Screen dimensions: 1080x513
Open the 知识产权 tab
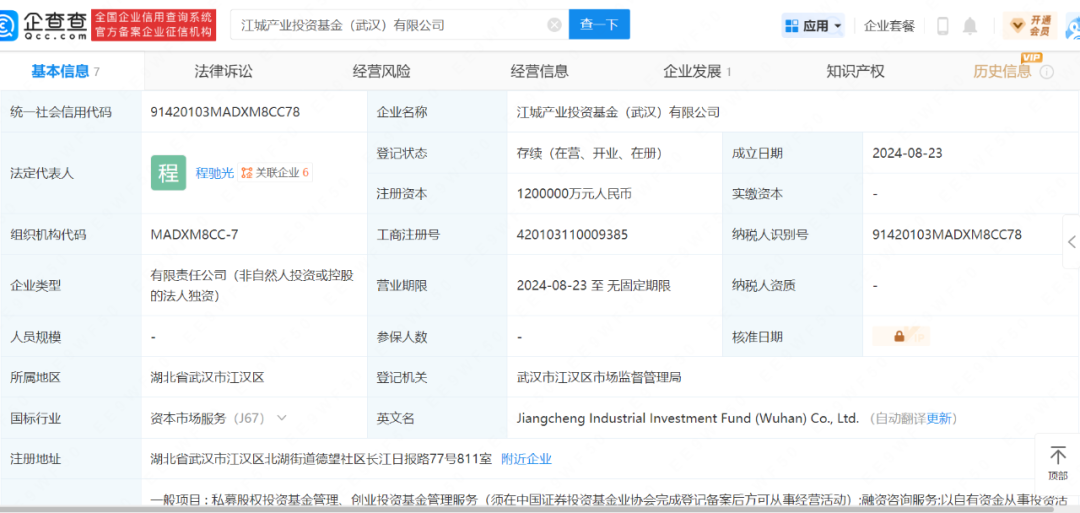(x=855, y=71)
